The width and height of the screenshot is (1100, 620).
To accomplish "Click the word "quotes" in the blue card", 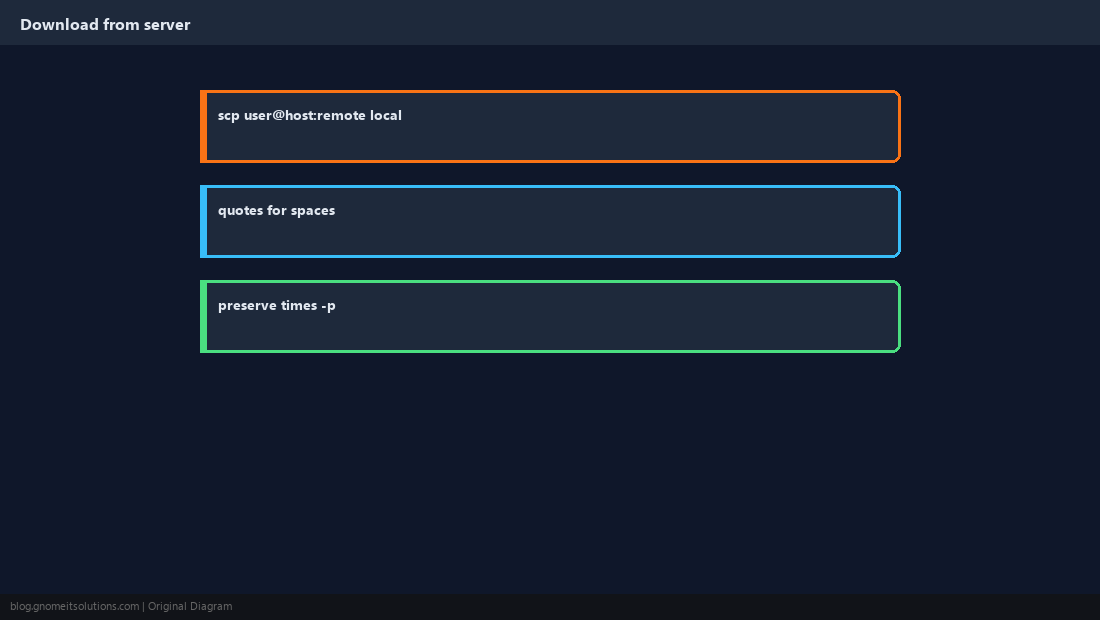I will (241, 211).
